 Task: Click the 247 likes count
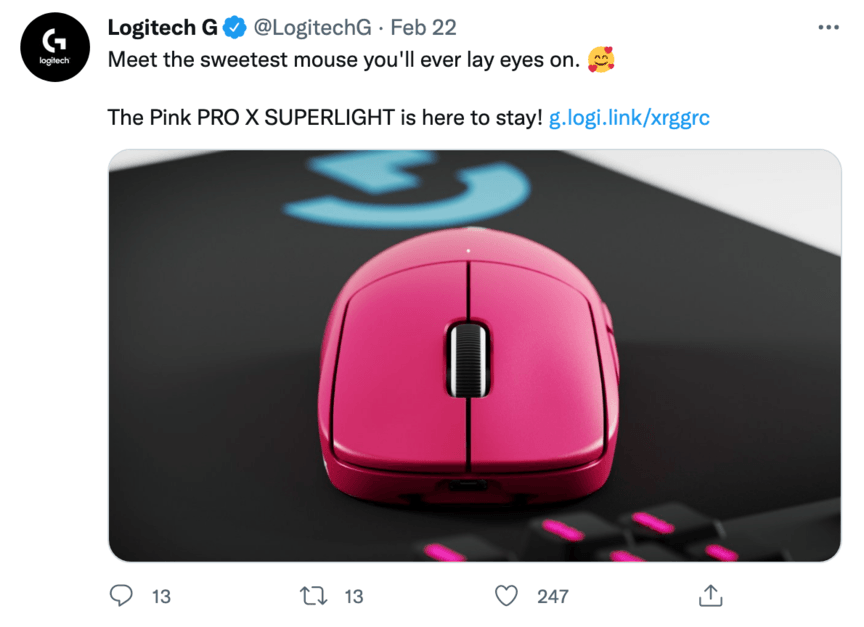click(x=552, y=596)
